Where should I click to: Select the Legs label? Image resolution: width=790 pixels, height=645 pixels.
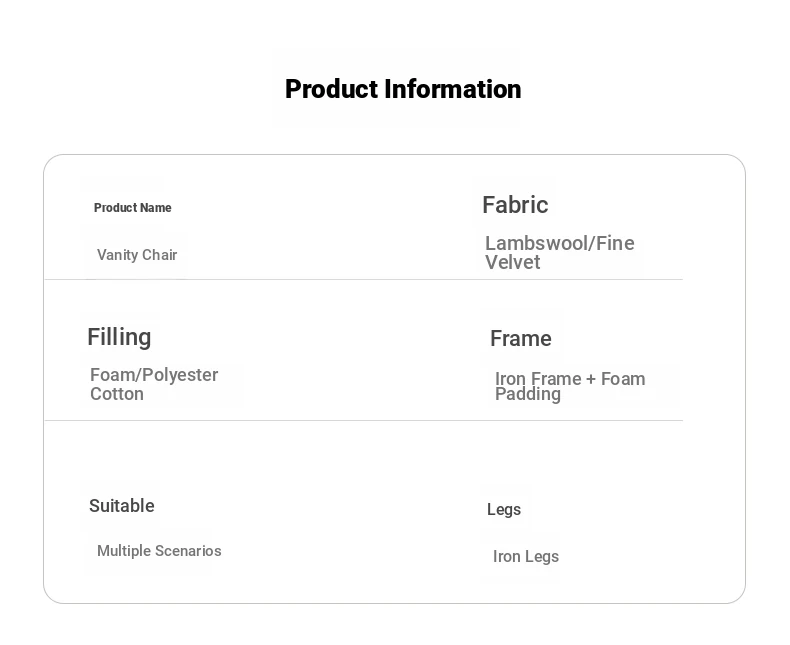(x=504, y=509)
